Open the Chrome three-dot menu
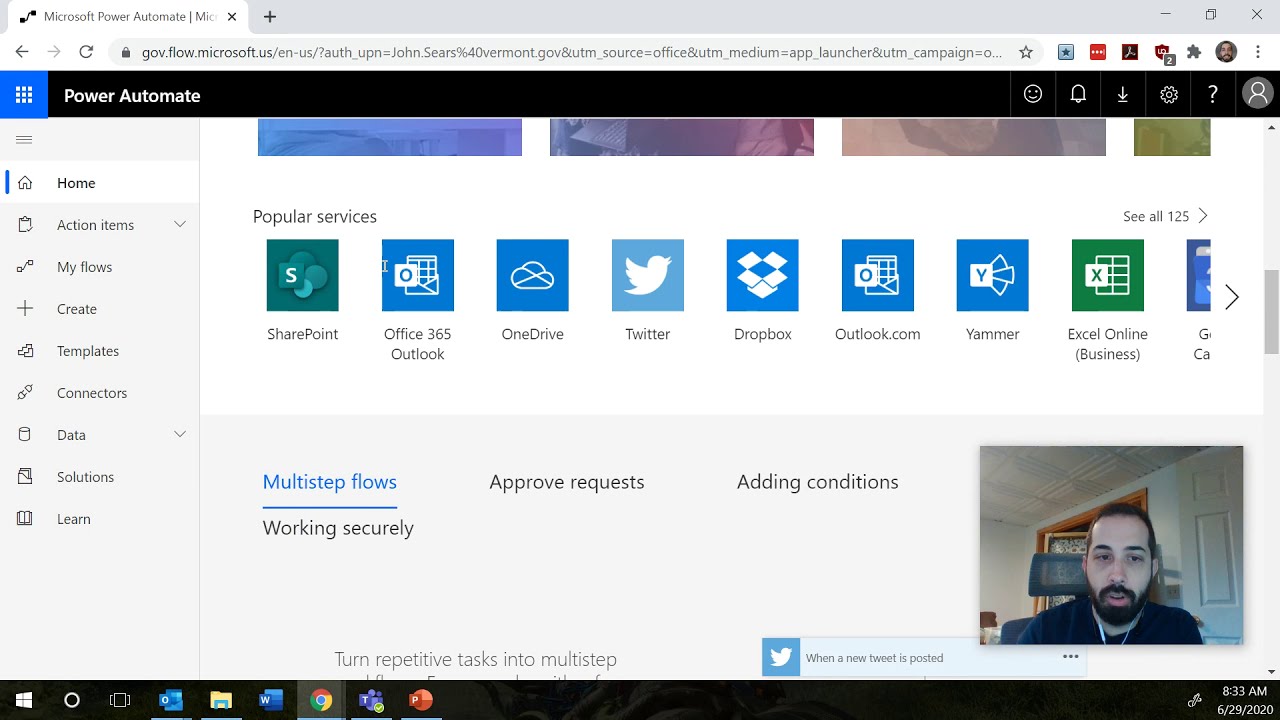 [1257, 52]
